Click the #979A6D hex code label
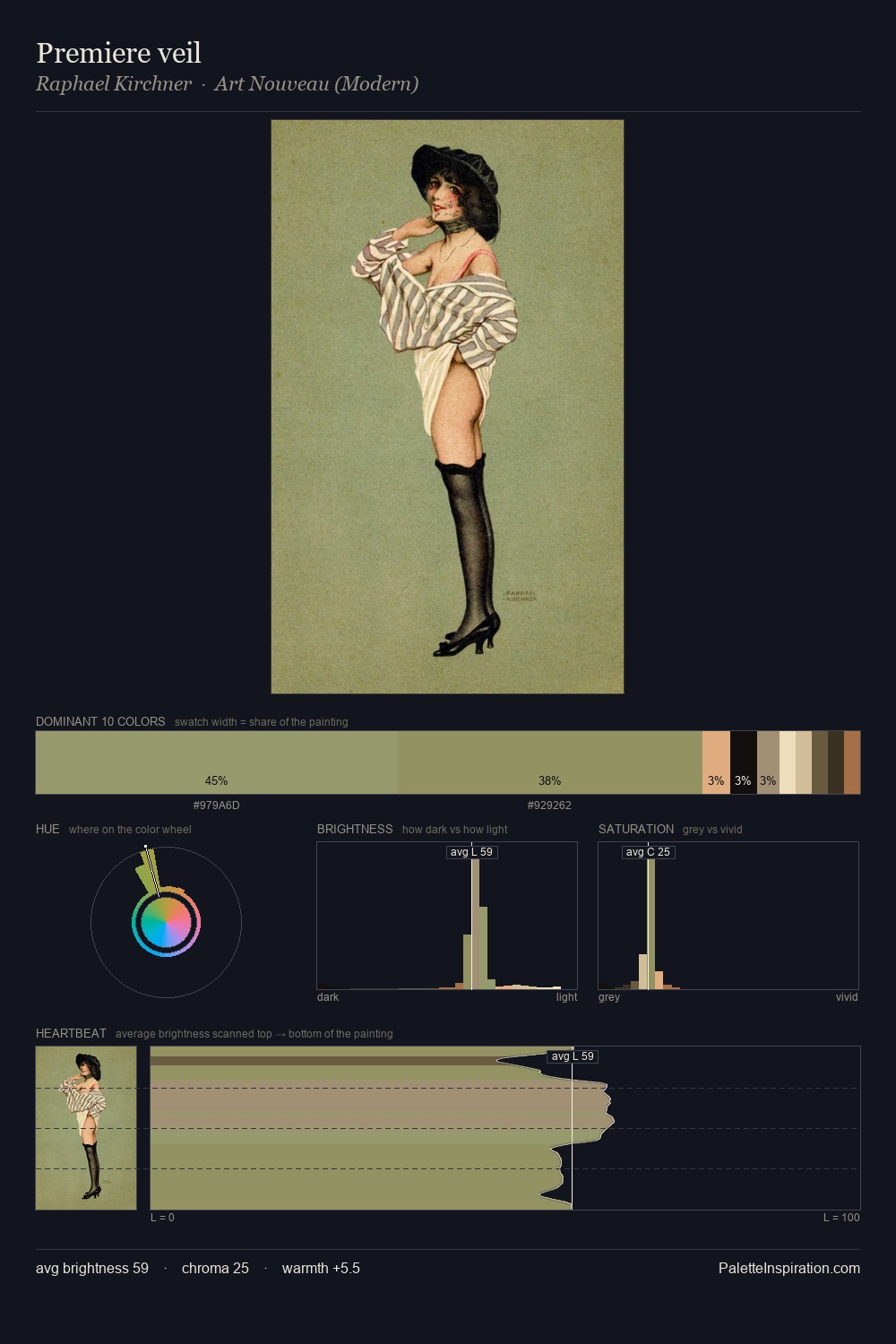This screenshot has width=896, height=1344. click(x=217, y=806)
